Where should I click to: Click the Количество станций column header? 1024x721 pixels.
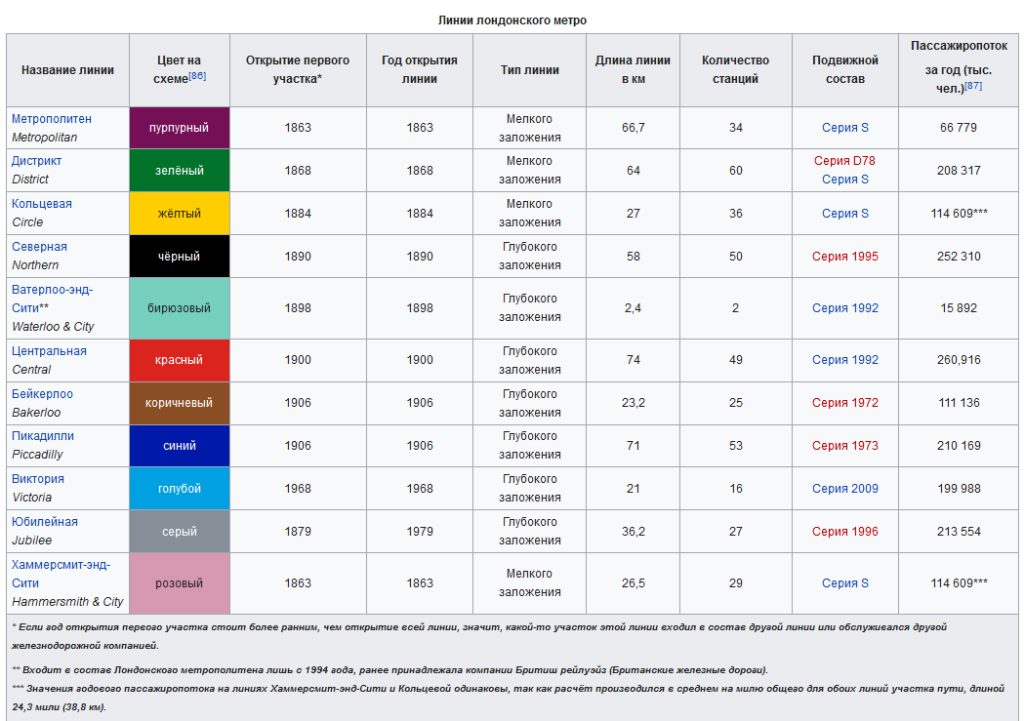pyautogui.click(x=735, y=70)
